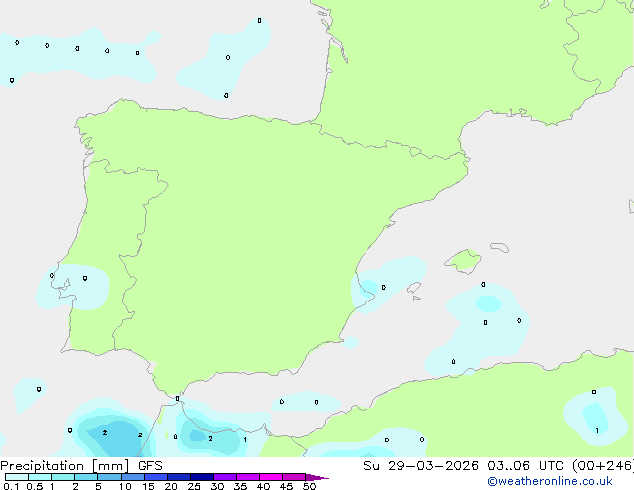Viewport: 634px width, 490px height.
Task: Click the '35' legend scale label
Action: [240, 486]
